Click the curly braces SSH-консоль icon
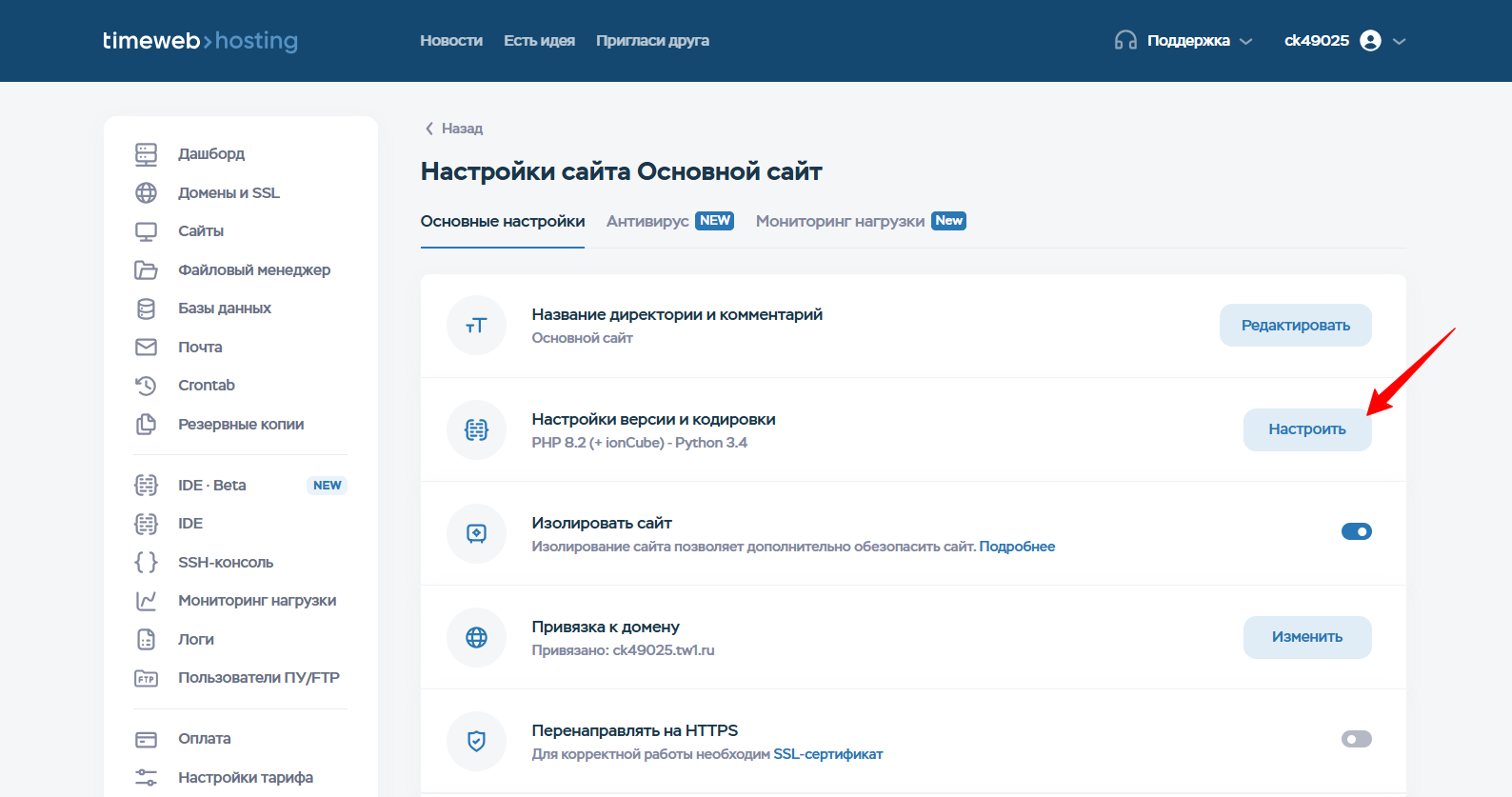This screenshot has width=1512, height=797. 146,563
